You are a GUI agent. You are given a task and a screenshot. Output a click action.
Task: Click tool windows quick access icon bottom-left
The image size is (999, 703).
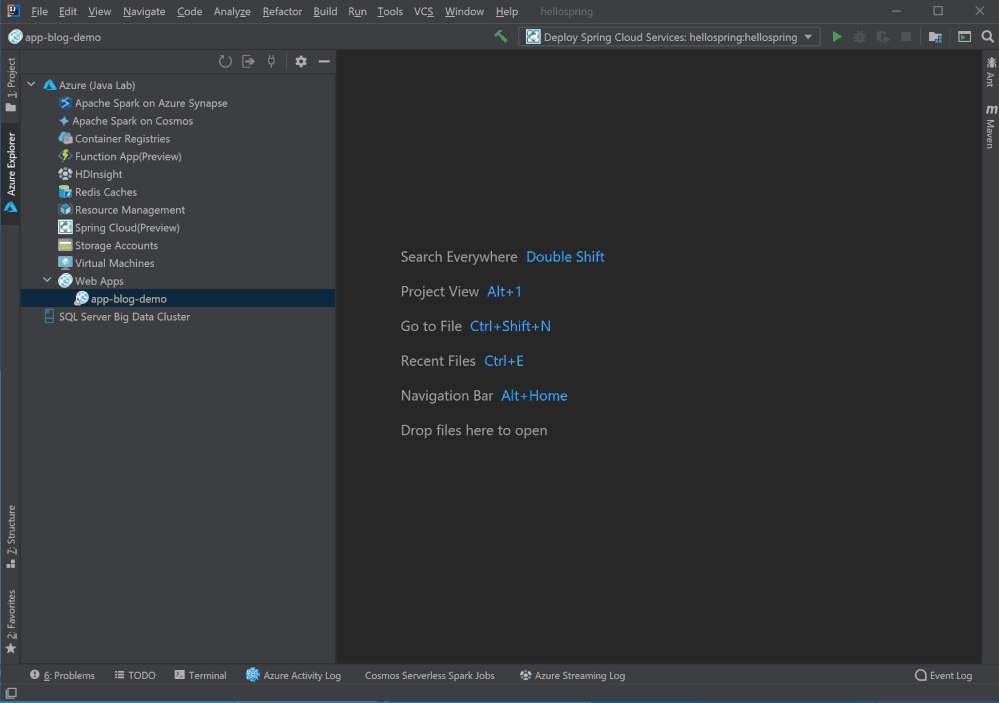click(x=11, y=693)
